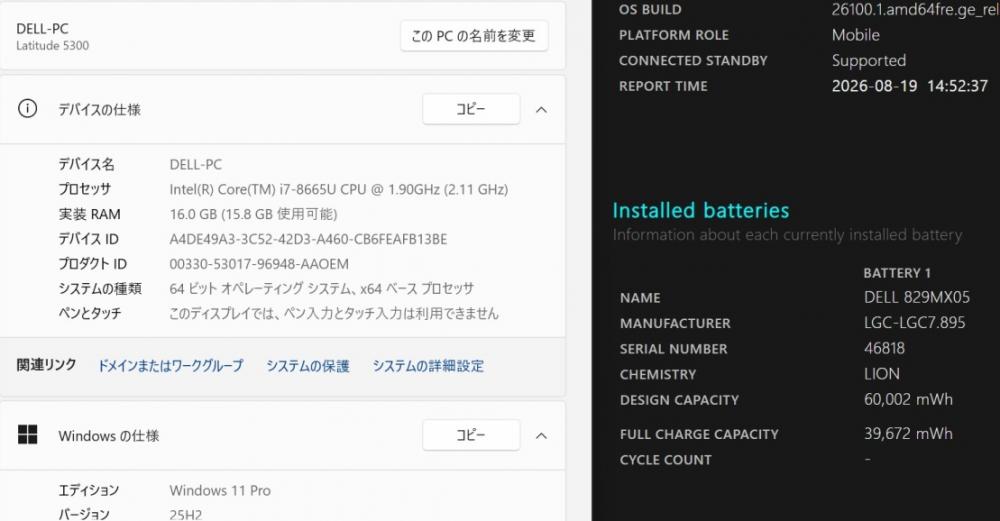Select platform role value Mobile
The image size is (1000, 521).
[x=855, y=35]
